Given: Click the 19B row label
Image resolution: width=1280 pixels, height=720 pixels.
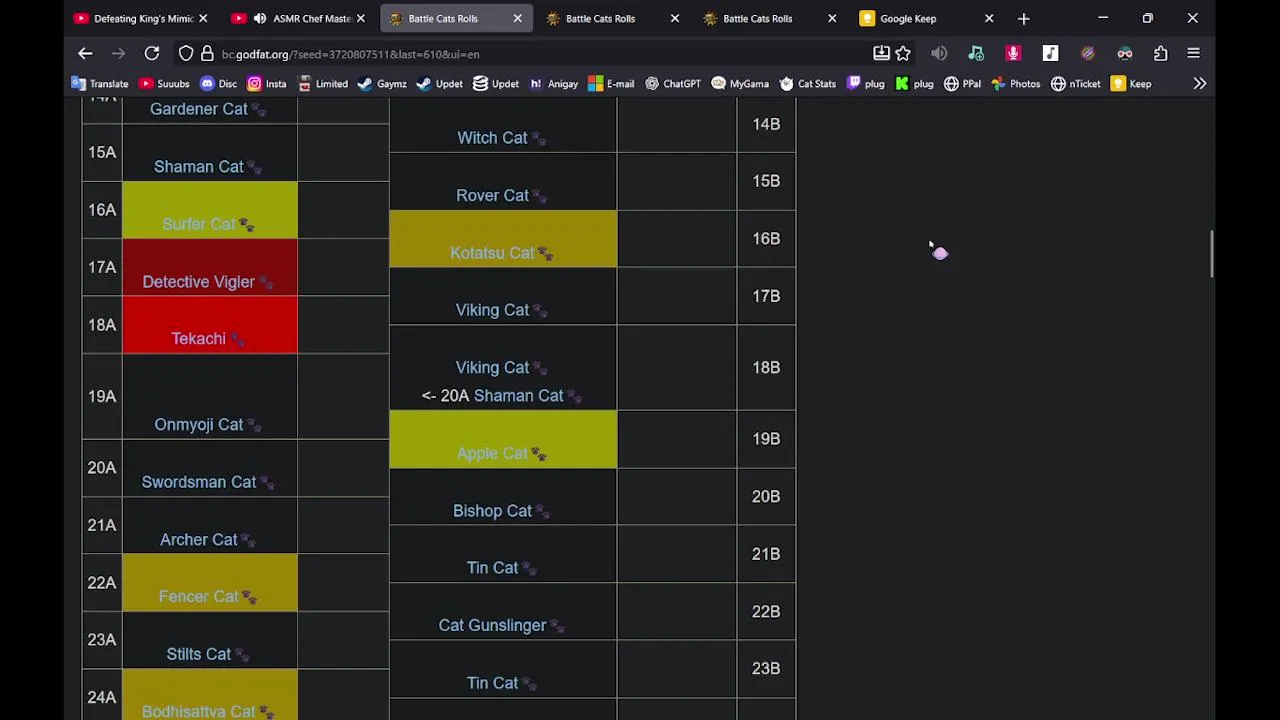Looking at the screenshot, I should coord(766,439).
